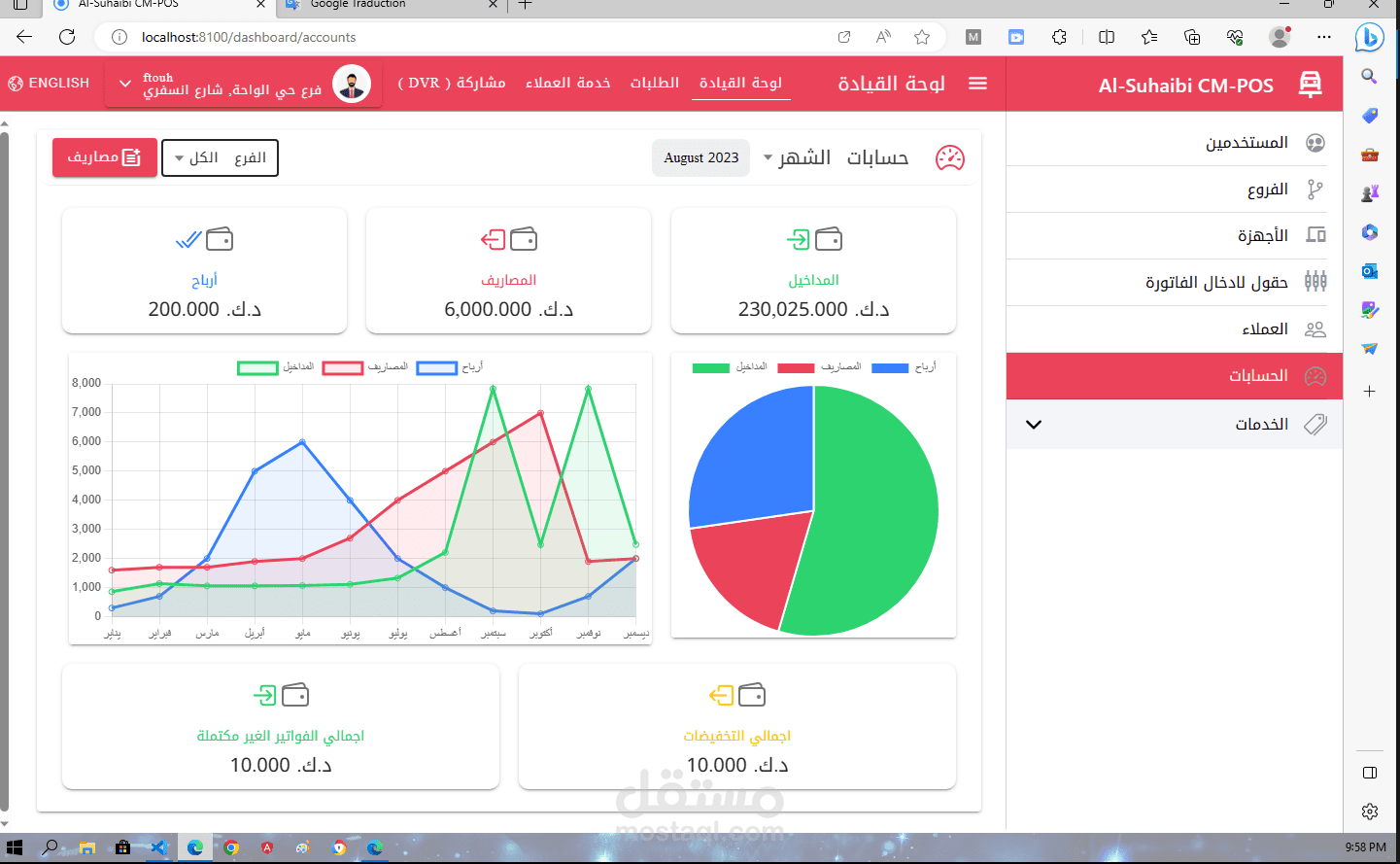Click the page vertical scrollbar
The height and width of the screenshot is (864, 1400).
(x=4, y=471)
